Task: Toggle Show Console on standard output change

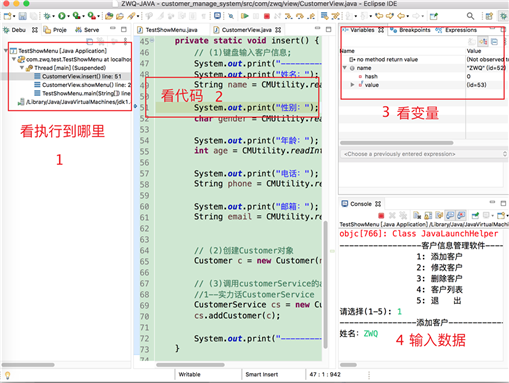Action: click(x=450, y=215)
